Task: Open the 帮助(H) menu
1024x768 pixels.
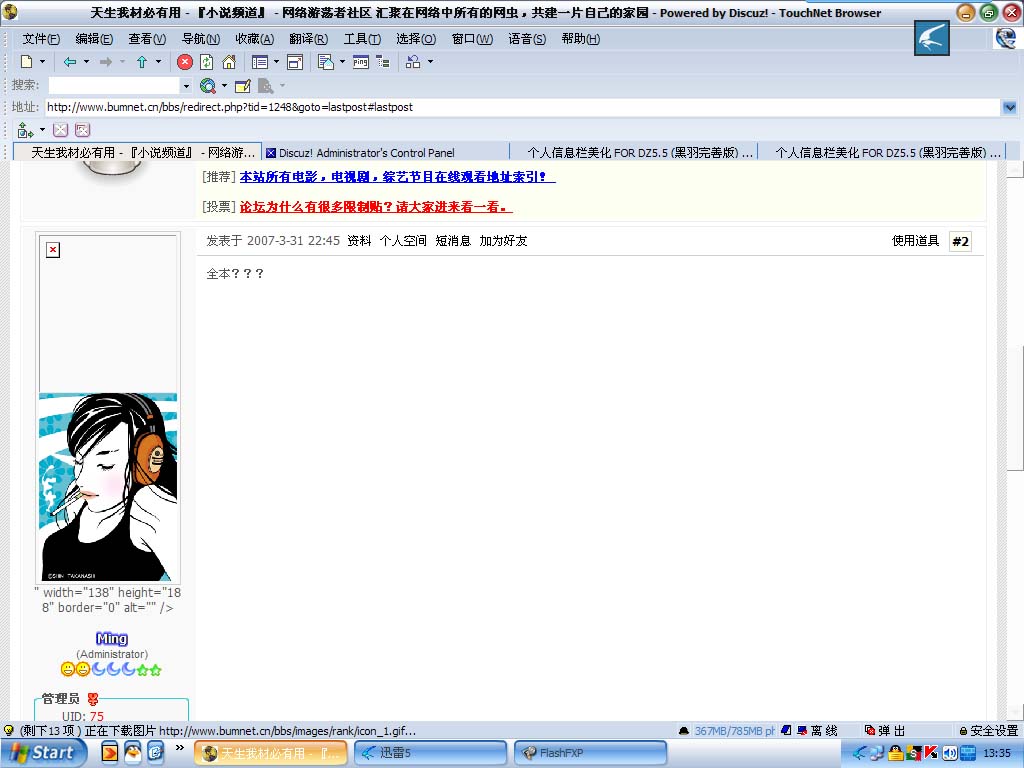Action: pyautogui.click(x=581, y=39)
